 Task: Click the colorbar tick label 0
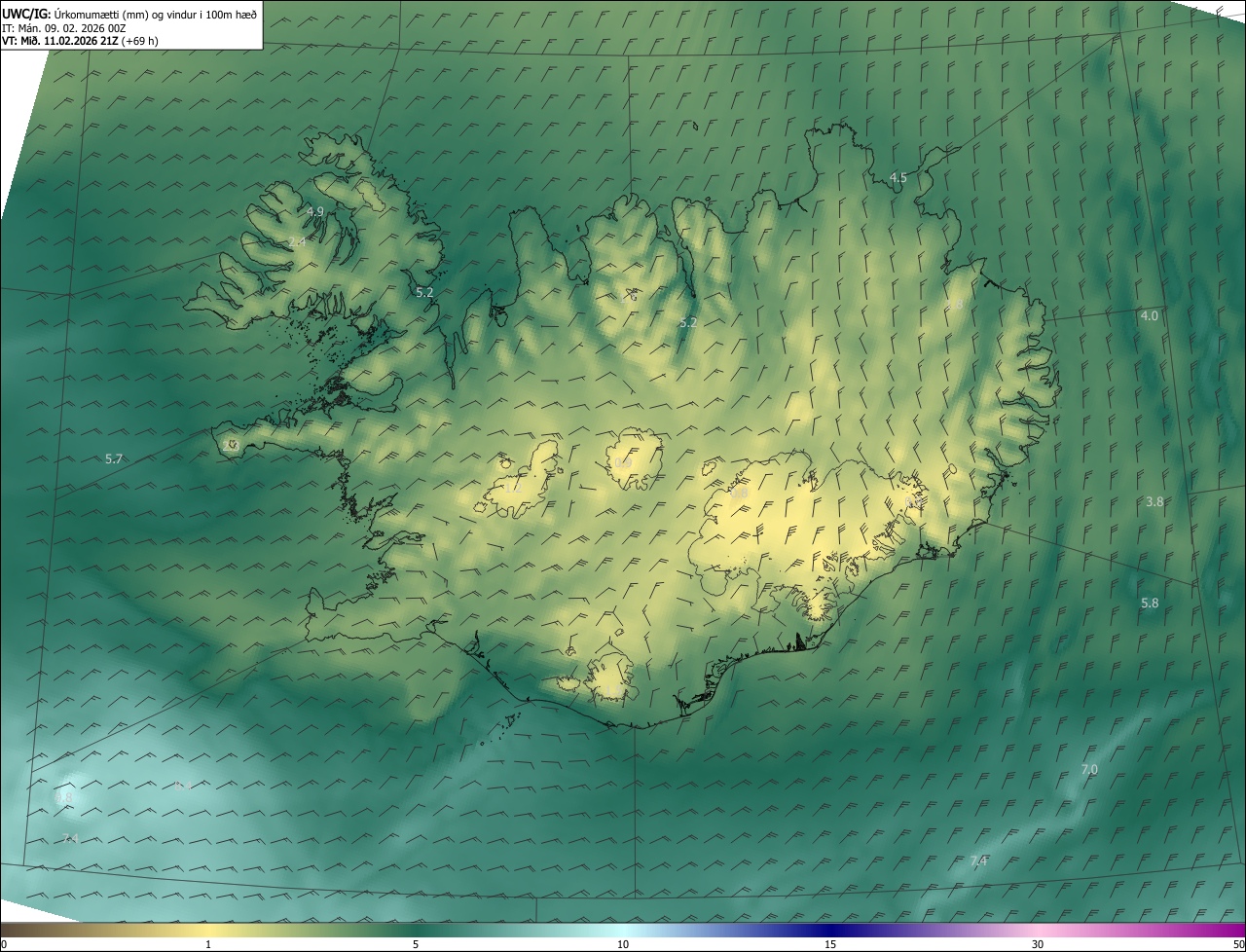(x=4, y=944)
